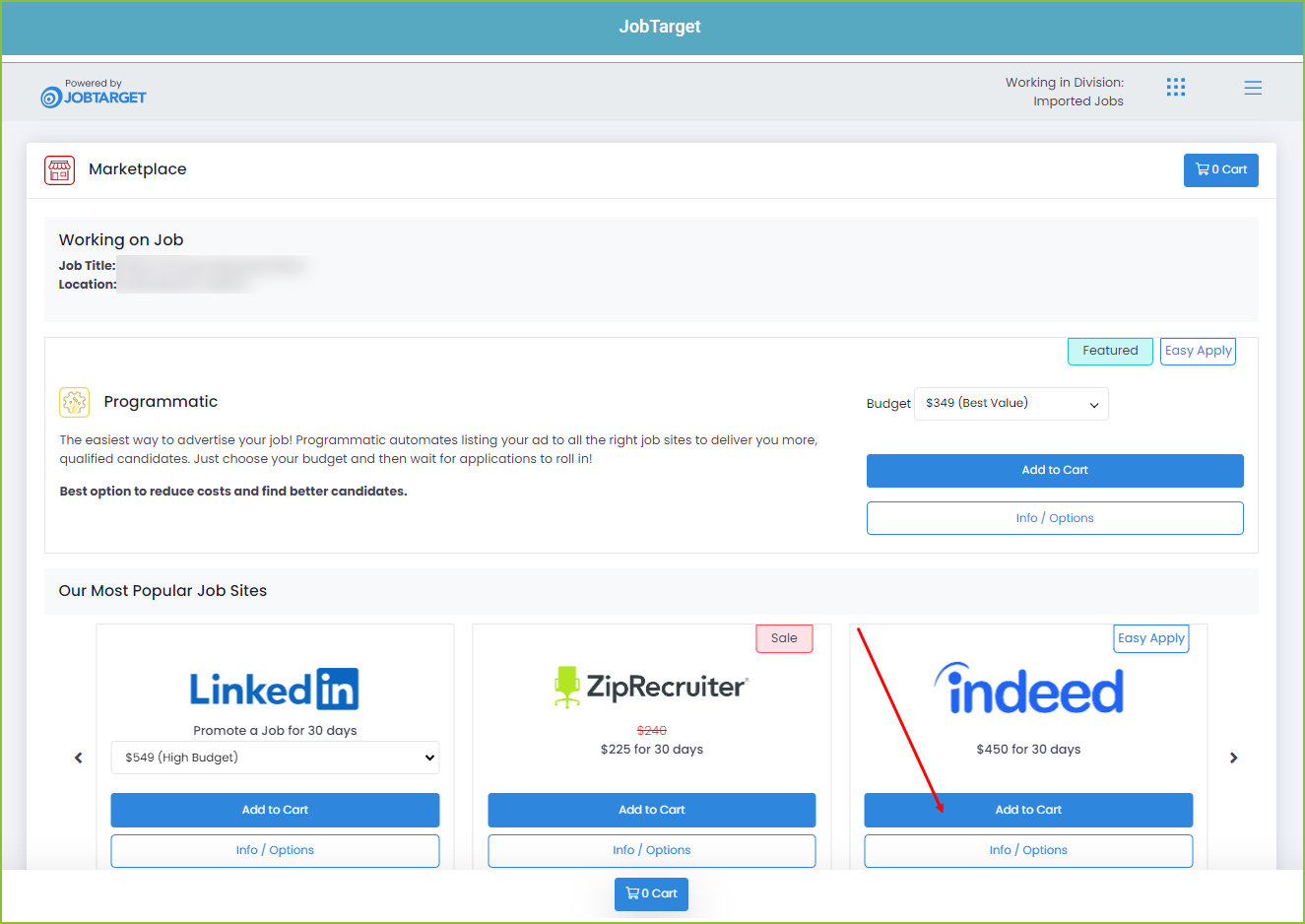Add LinkedIn to cart
This screenshot has width=1305, height=924.
(x=275, y=810)
